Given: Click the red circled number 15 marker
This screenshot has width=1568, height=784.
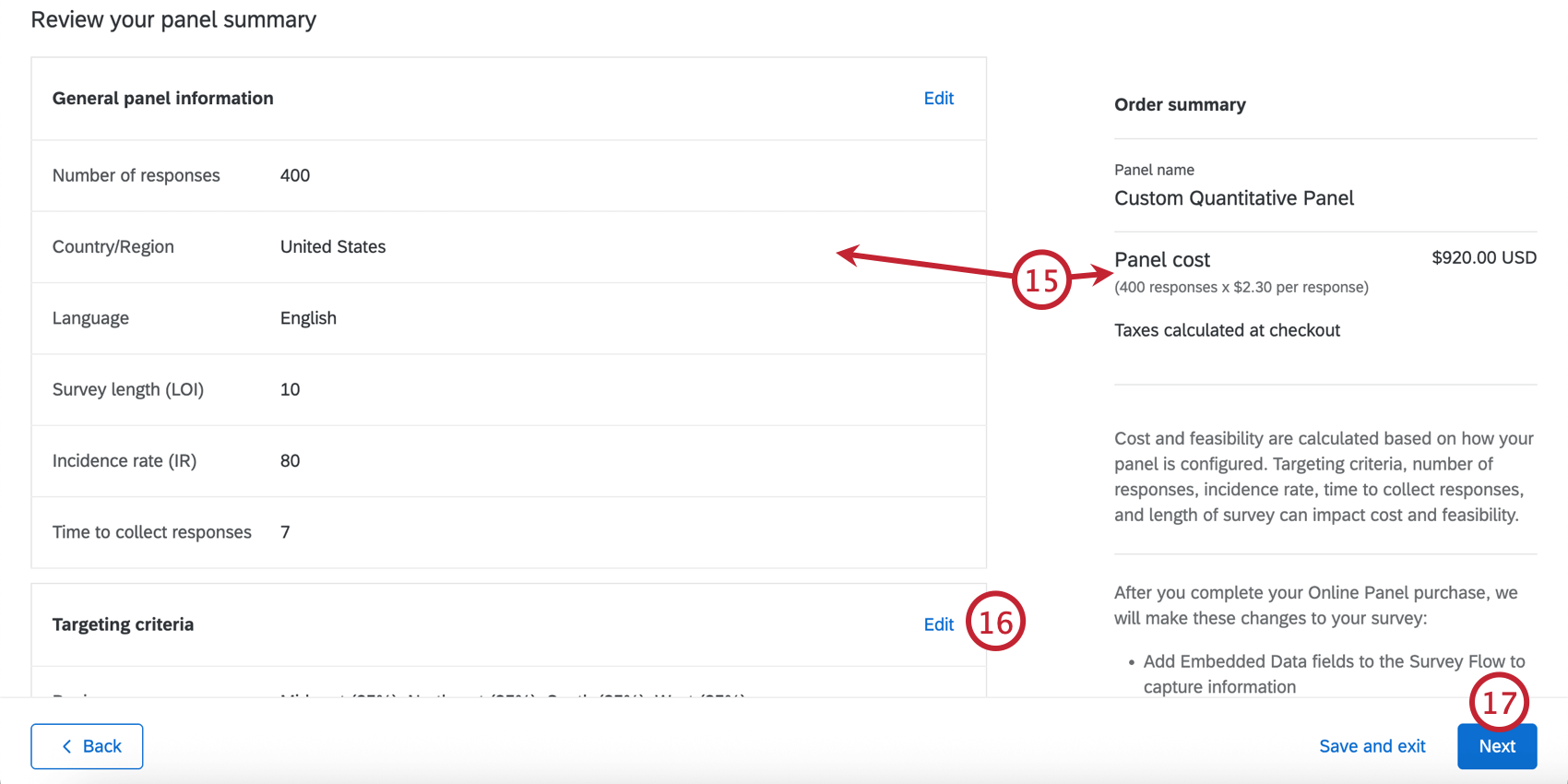Looking at the screenshot, I should tap(1041, 279).
